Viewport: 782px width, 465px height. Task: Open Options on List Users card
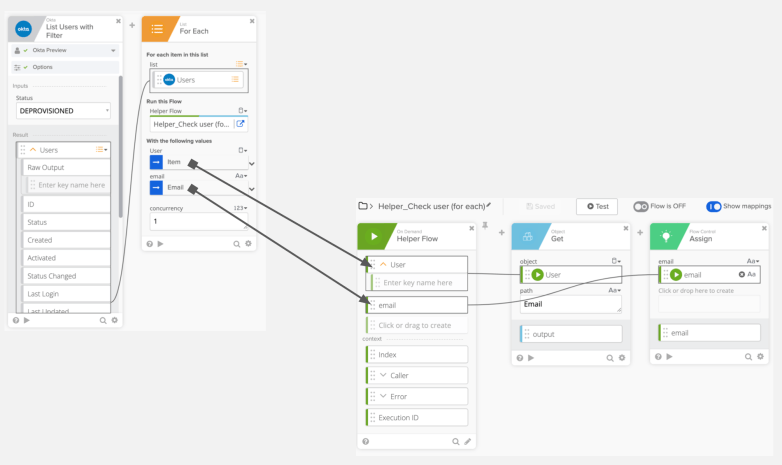(x=42, y=67)
